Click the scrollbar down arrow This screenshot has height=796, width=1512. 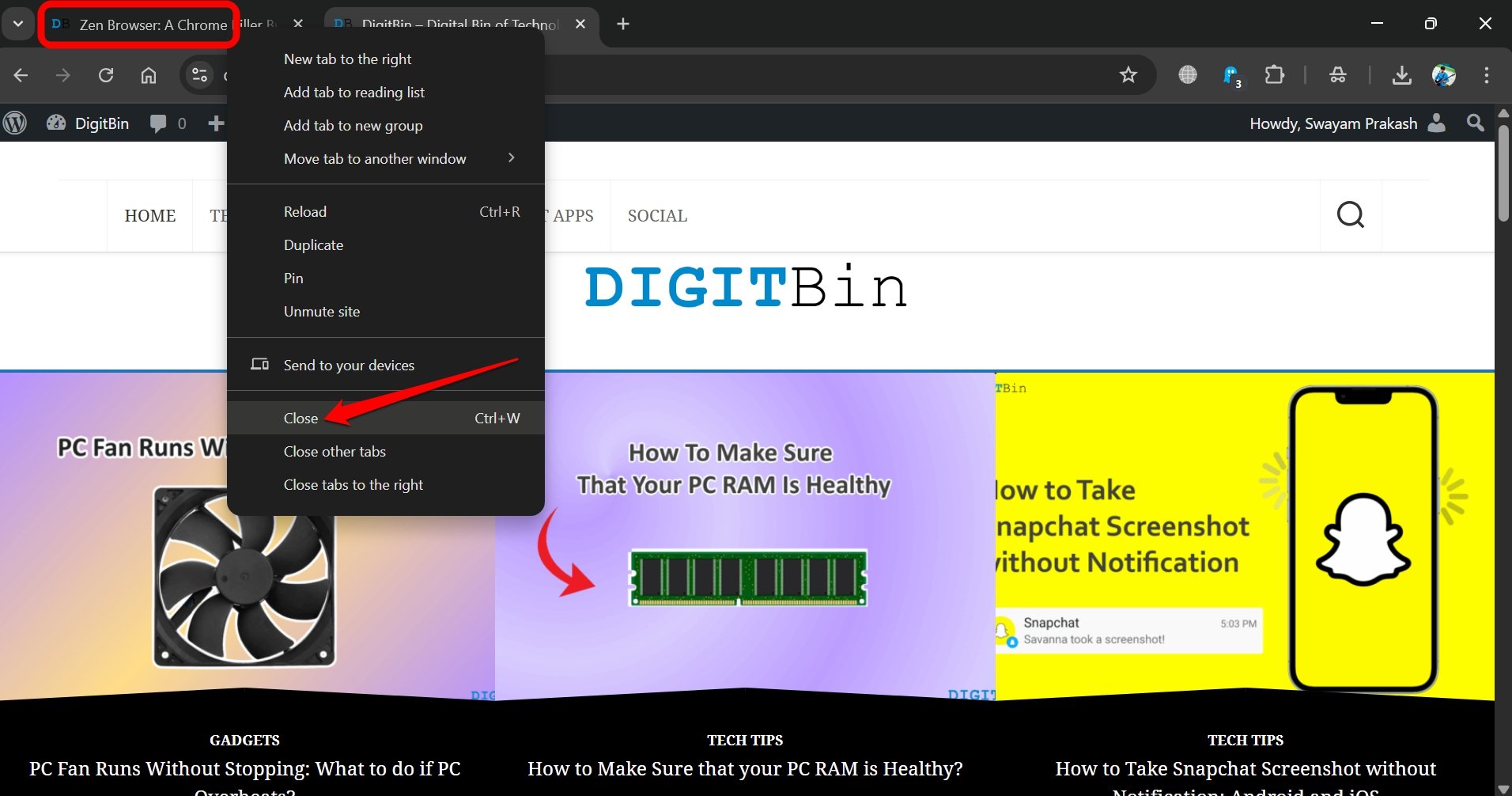[1503, 789]
